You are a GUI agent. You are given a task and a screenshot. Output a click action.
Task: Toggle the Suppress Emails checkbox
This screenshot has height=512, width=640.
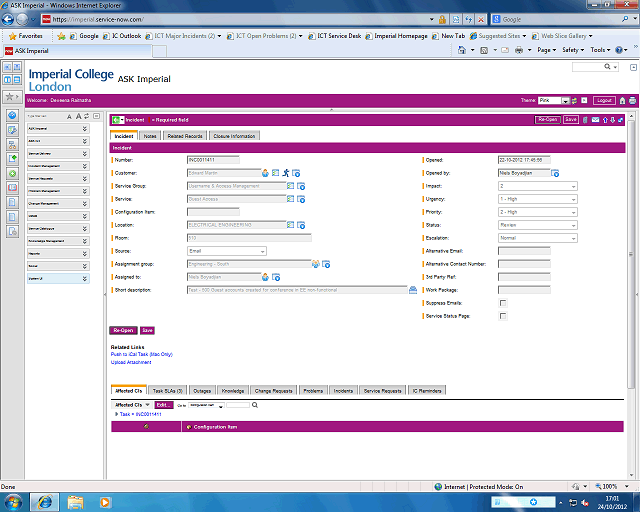coord(502,303)
